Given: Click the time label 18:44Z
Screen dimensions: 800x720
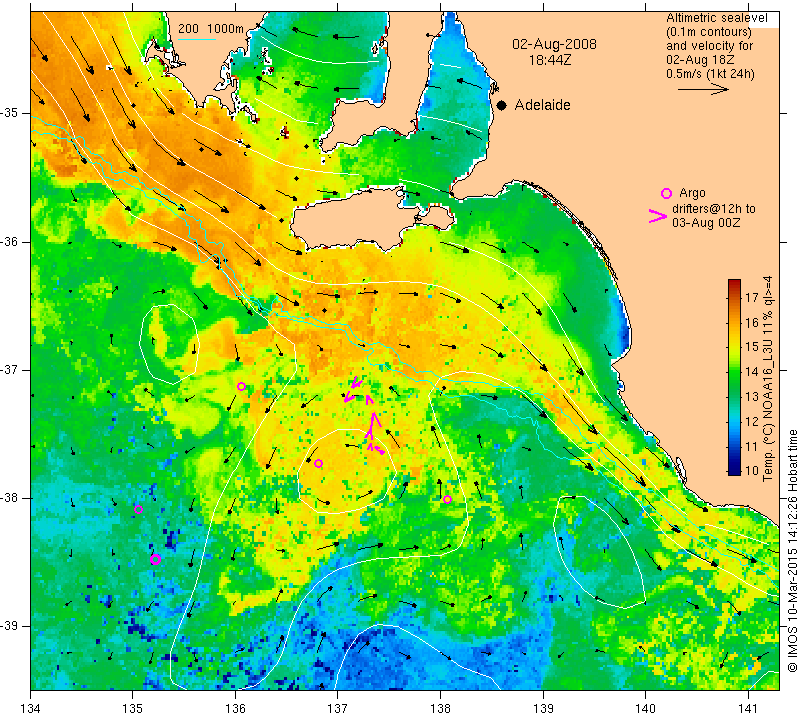Looking at the screenshot, I should click(550, 60).
